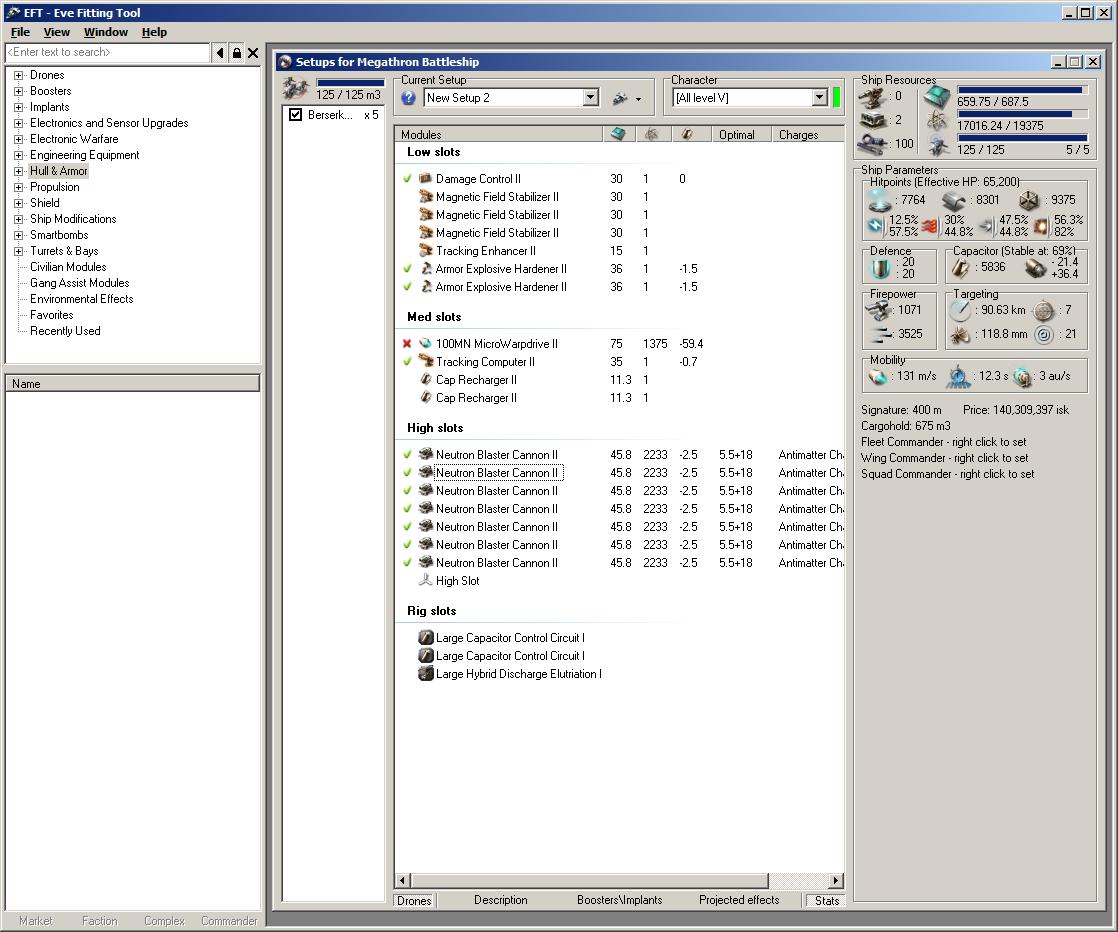Open the Boosters\Implants tab
Screen dimensions: 1118x932
[x=620, y=901]
